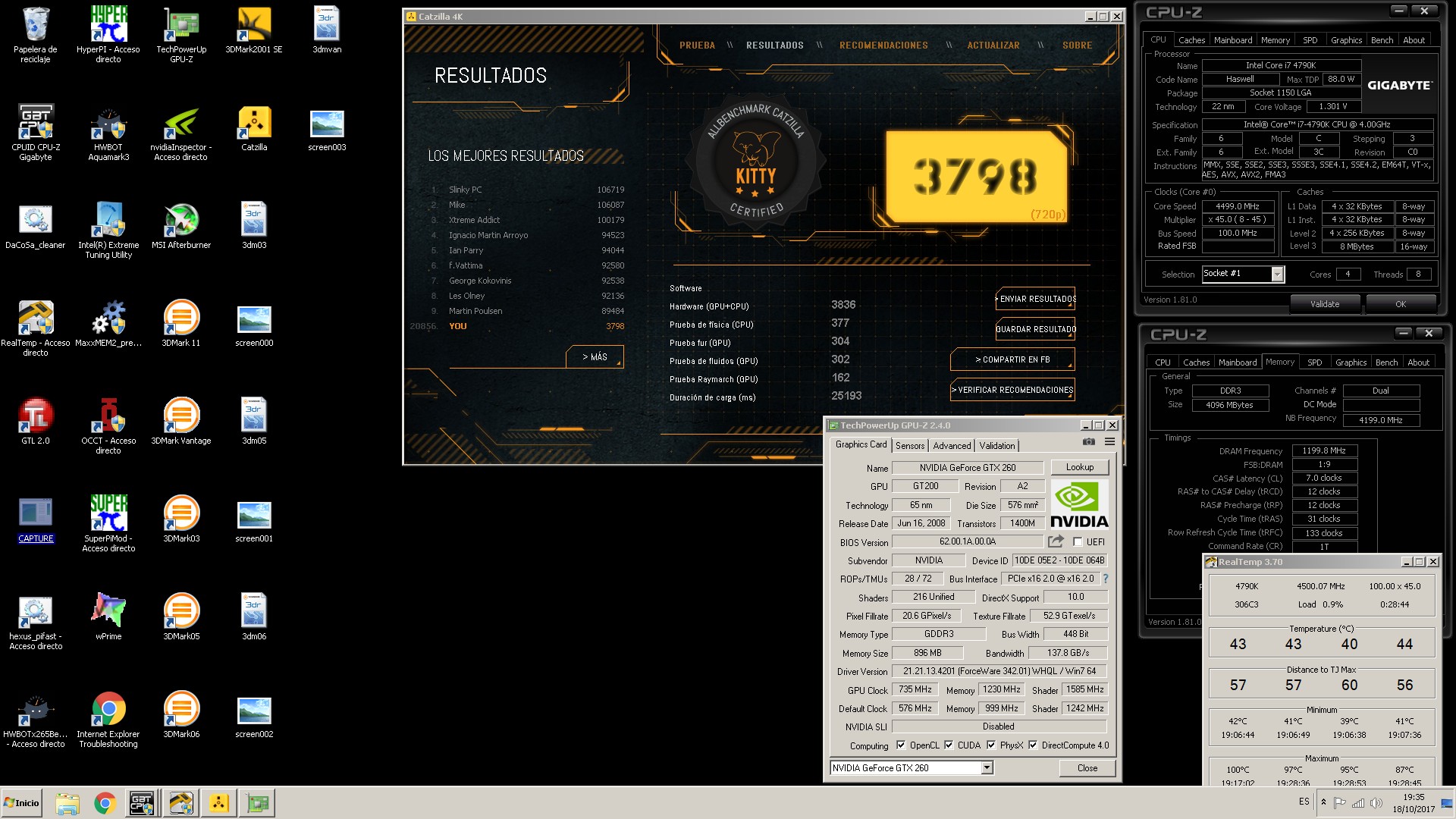This screenshot has width=1456, height=819.
Task: Open Mainboard tab in top CPU-Z window
Action: pos(1233,40)
